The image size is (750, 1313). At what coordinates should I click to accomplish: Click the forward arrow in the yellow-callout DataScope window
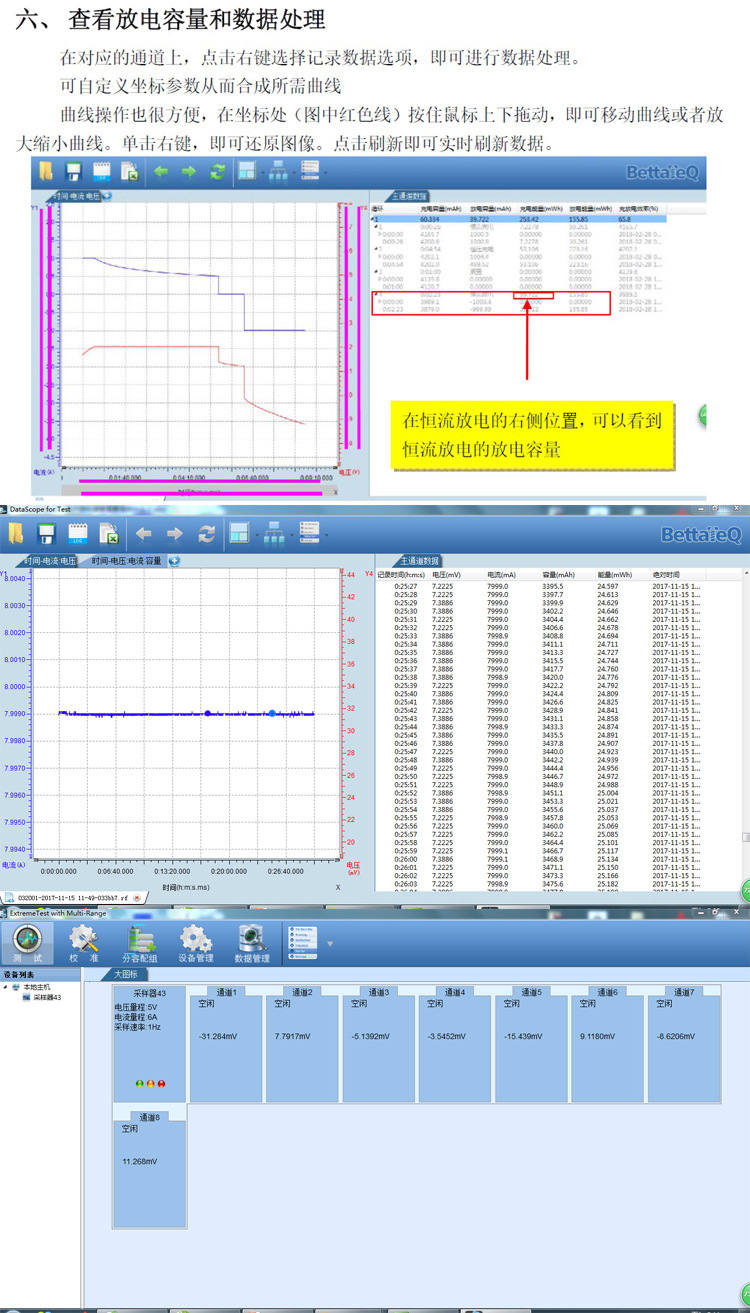coord(188,171)
